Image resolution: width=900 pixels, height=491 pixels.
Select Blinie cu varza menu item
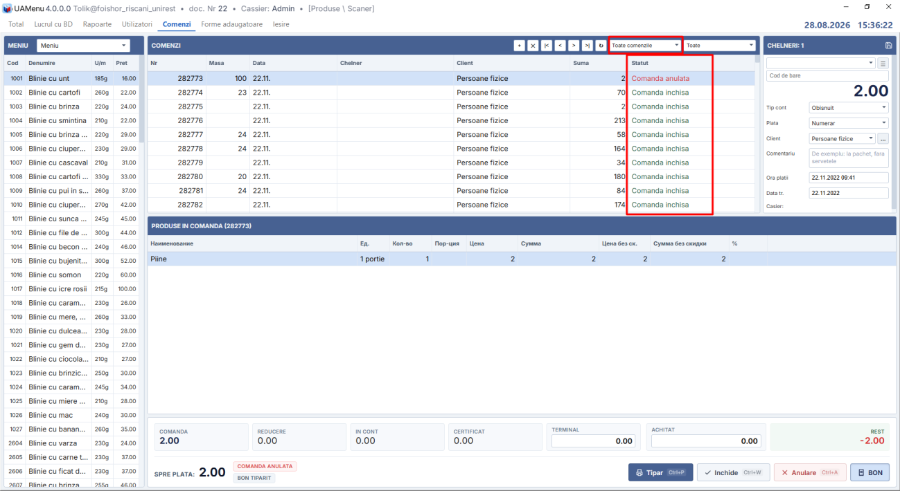pos(71,443)
